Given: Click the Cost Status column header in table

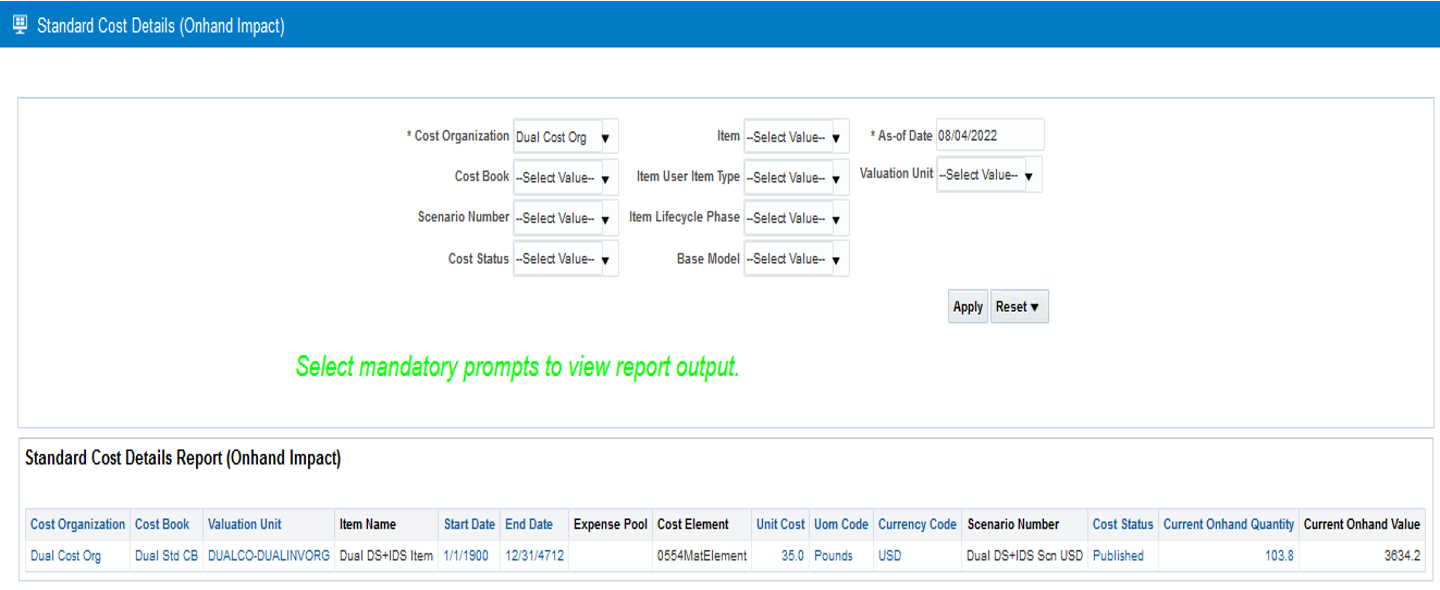Looking at the screenshot, I should (x=1123, y=524).
